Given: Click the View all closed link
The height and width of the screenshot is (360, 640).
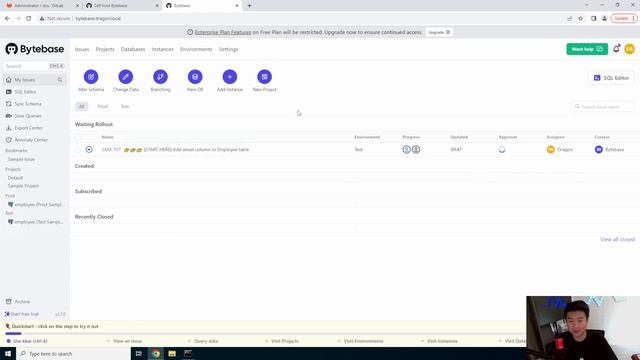Looking at the screenshot, I should tap(617, 239).
